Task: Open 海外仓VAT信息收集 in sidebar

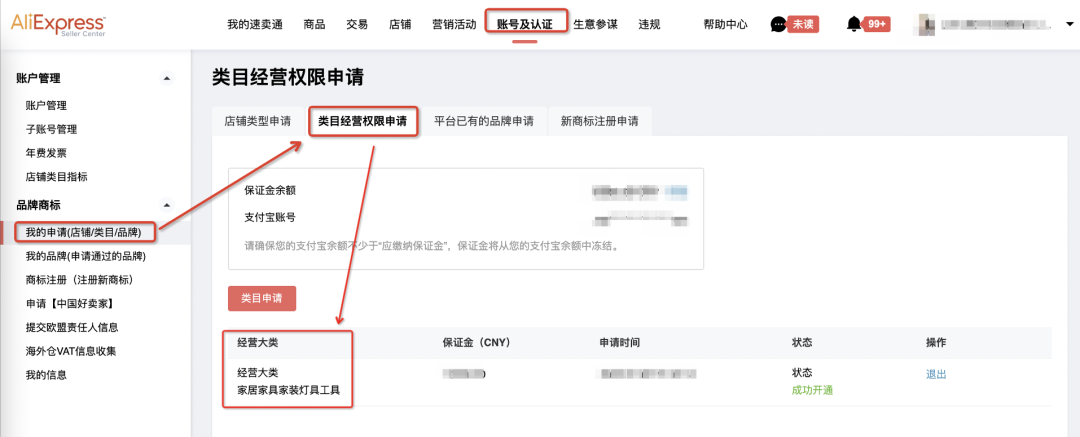Action: 71,351
